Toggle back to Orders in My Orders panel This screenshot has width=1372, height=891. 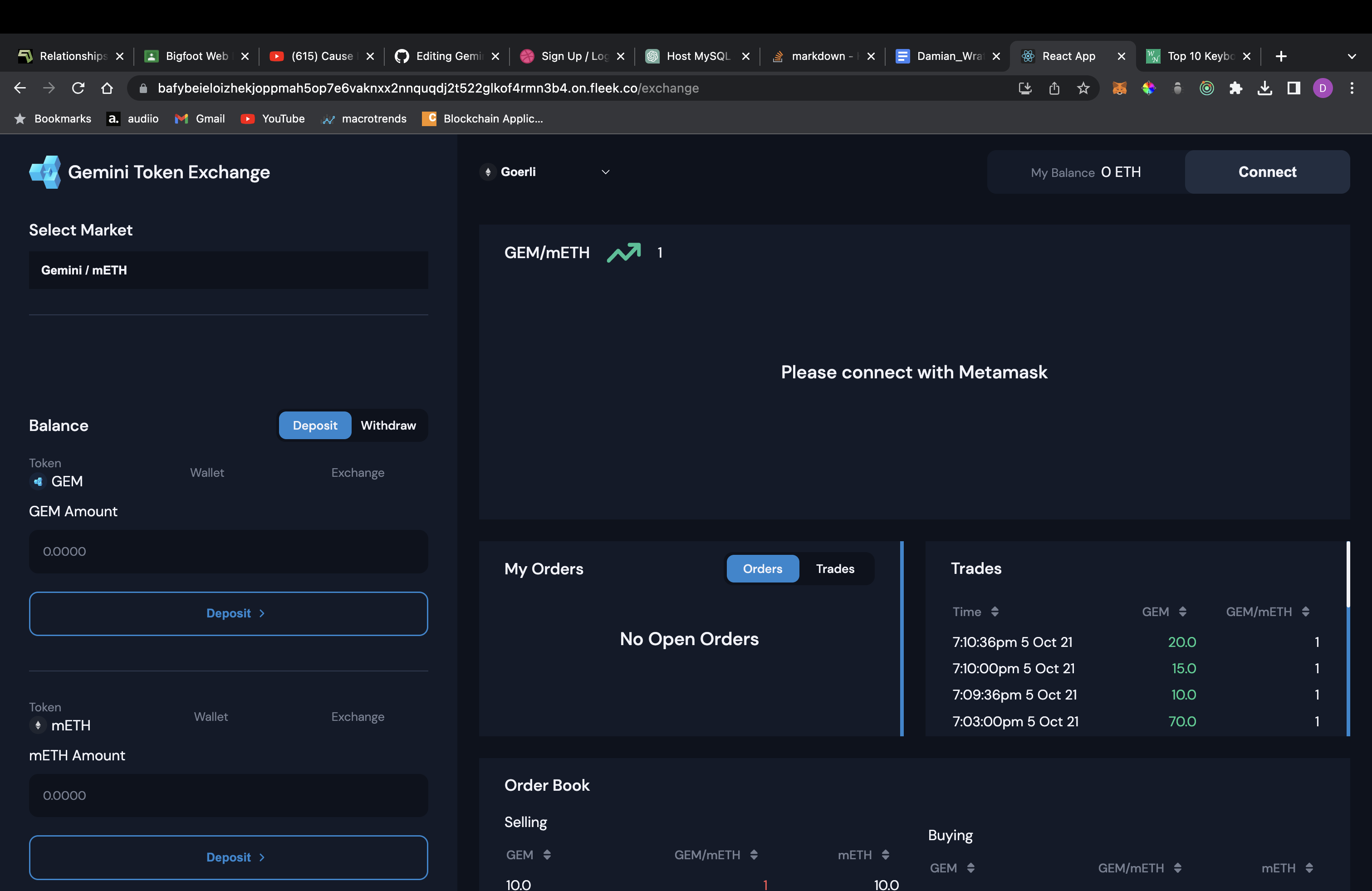(x=762, y=569)
